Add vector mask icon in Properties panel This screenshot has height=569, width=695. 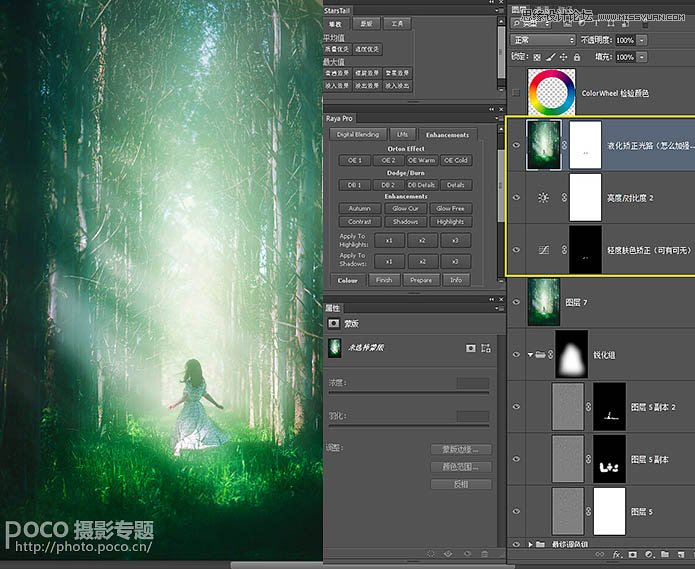tap(486, 348)
